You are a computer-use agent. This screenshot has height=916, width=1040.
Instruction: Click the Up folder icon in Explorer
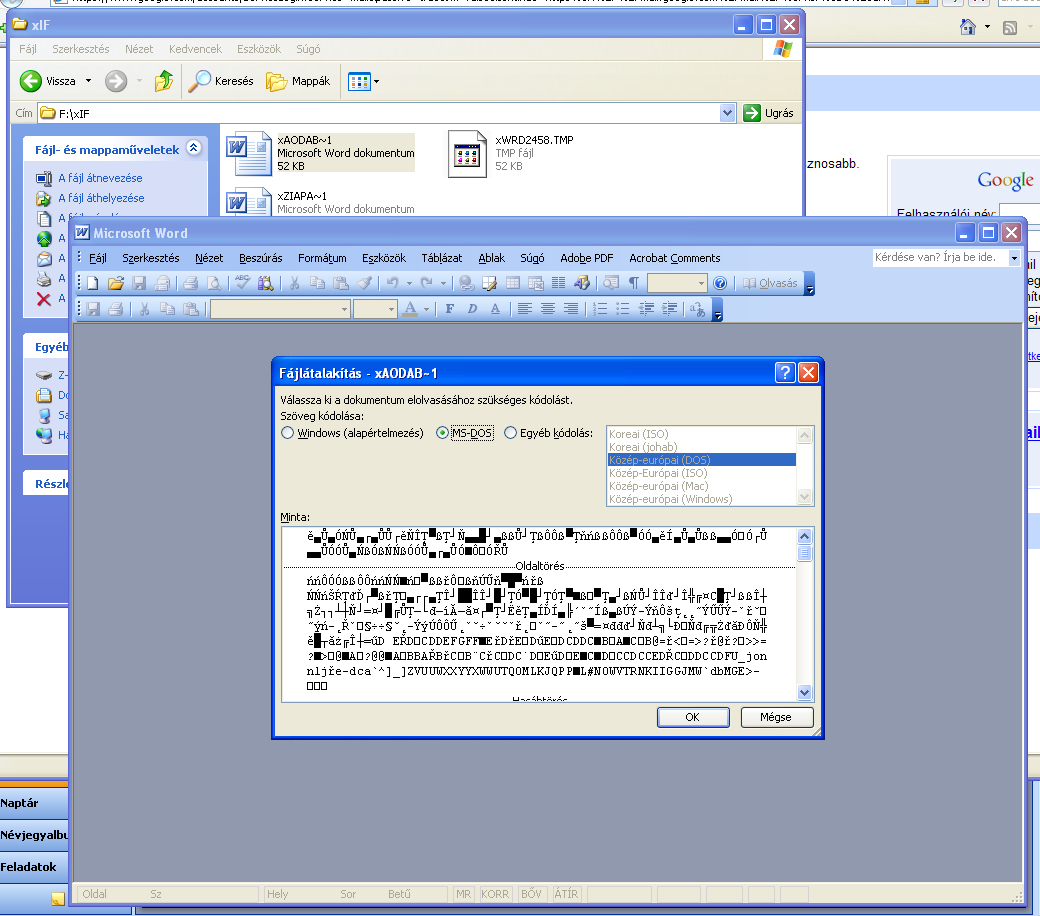point(164,81)
